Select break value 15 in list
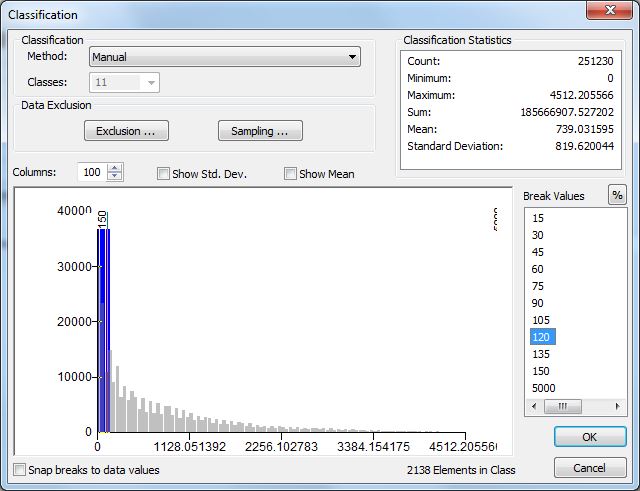The height and width of the screenshot is (491, 640). [538, 218]
